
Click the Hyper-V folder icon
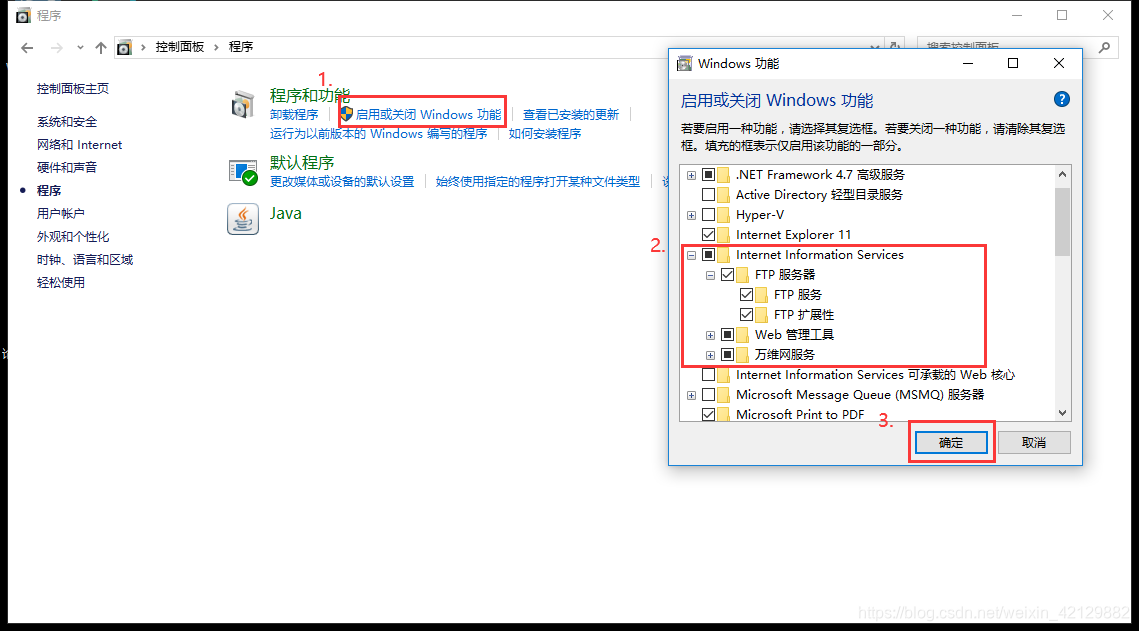723,215
